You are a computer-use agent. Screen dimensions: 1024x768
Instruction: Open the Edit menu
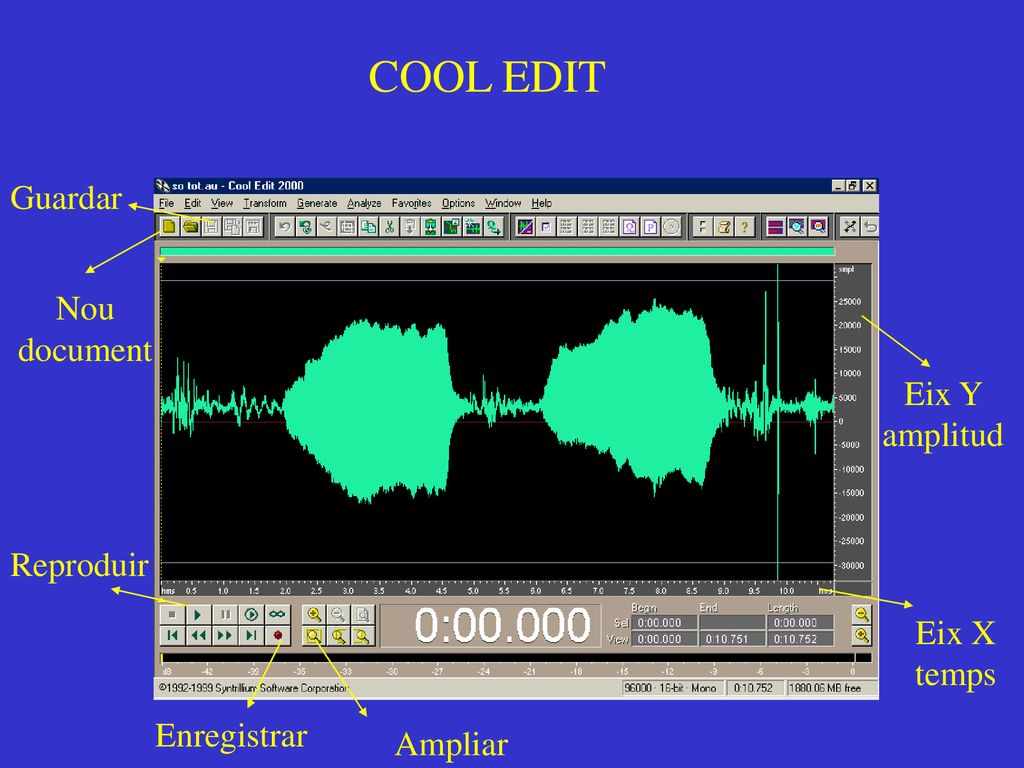193,203
